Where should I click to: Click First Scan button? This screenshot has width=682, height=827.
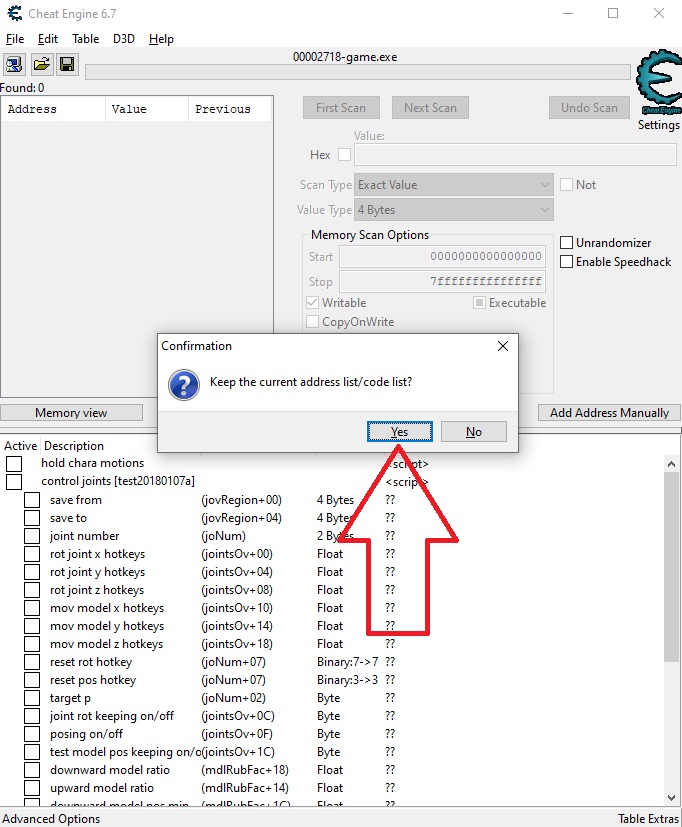pyautogui.click(x=341, y=108)
